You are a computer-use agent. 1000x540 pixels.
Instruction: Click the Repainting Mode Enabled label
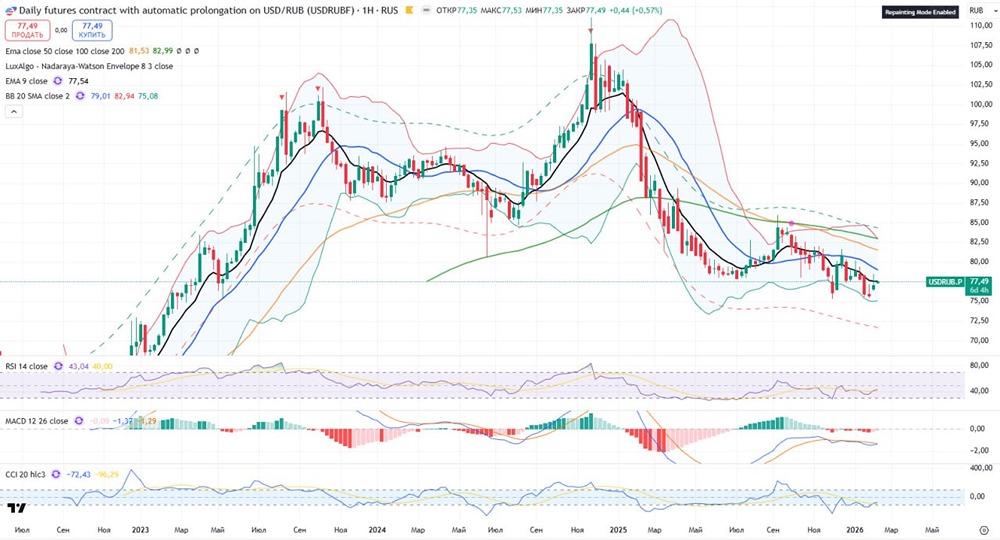pos(920,12)
